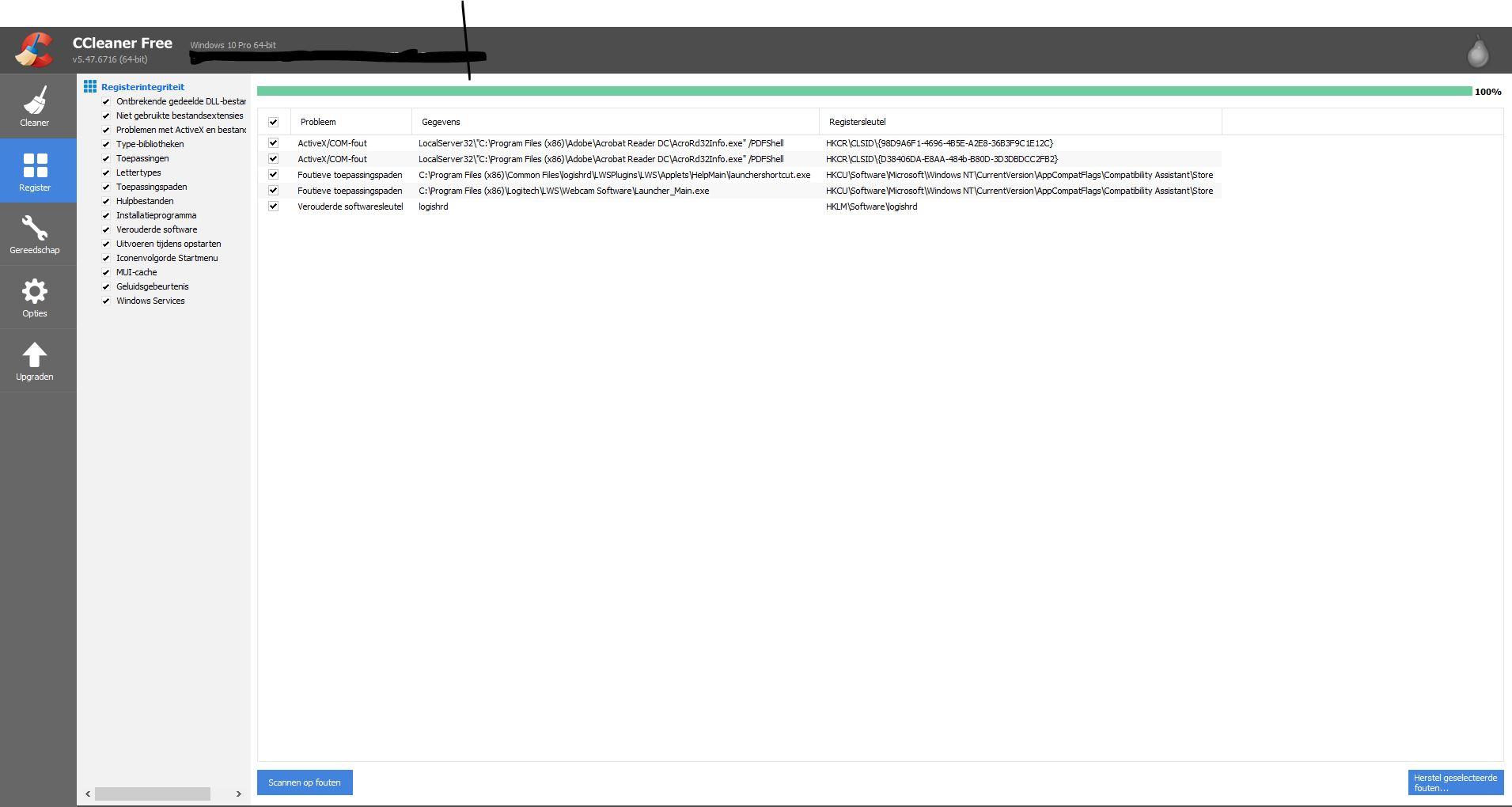Select HKCR CLSID {98D9A6F1...} key cell
The image size is (1512, 807).
[940, 143]
